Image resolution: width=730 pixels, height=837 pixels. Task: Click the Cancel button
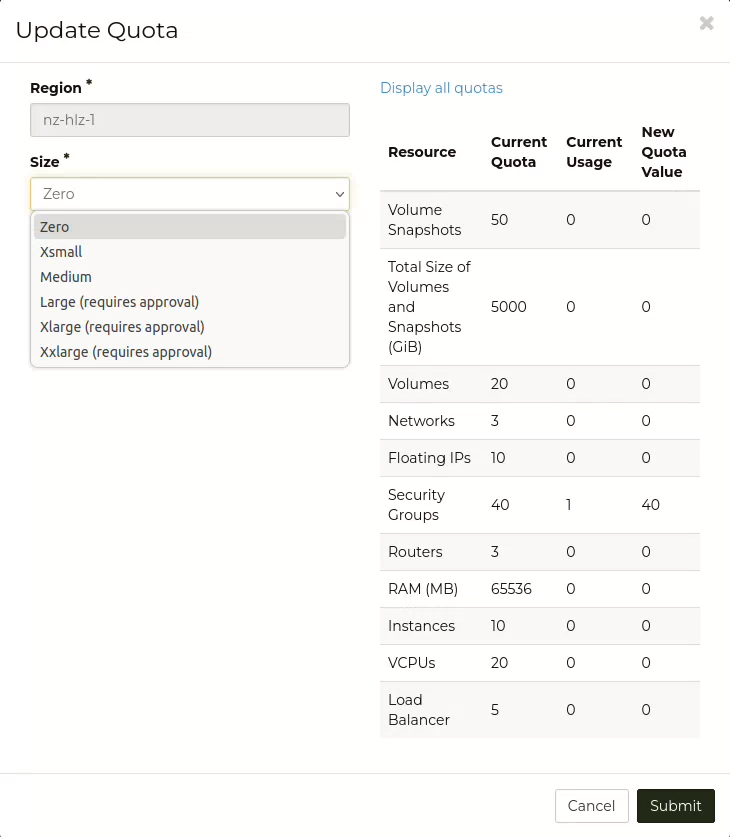(x=591, y=806)
